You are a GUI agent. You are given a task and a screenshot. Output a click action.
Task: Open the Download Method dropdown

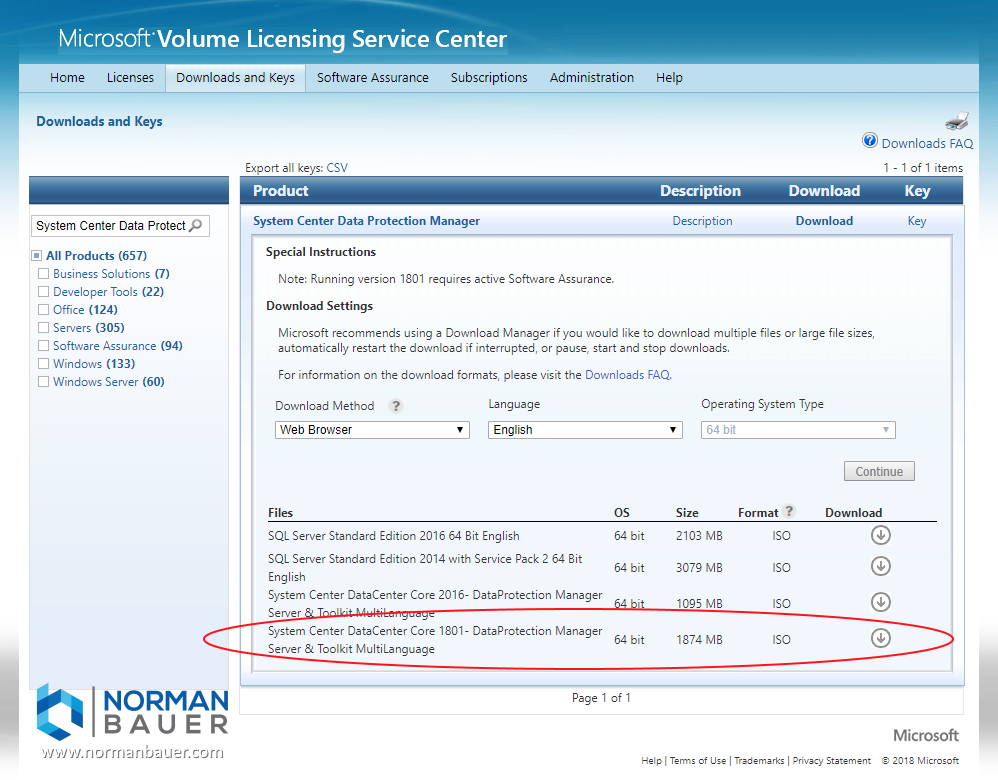372,430
